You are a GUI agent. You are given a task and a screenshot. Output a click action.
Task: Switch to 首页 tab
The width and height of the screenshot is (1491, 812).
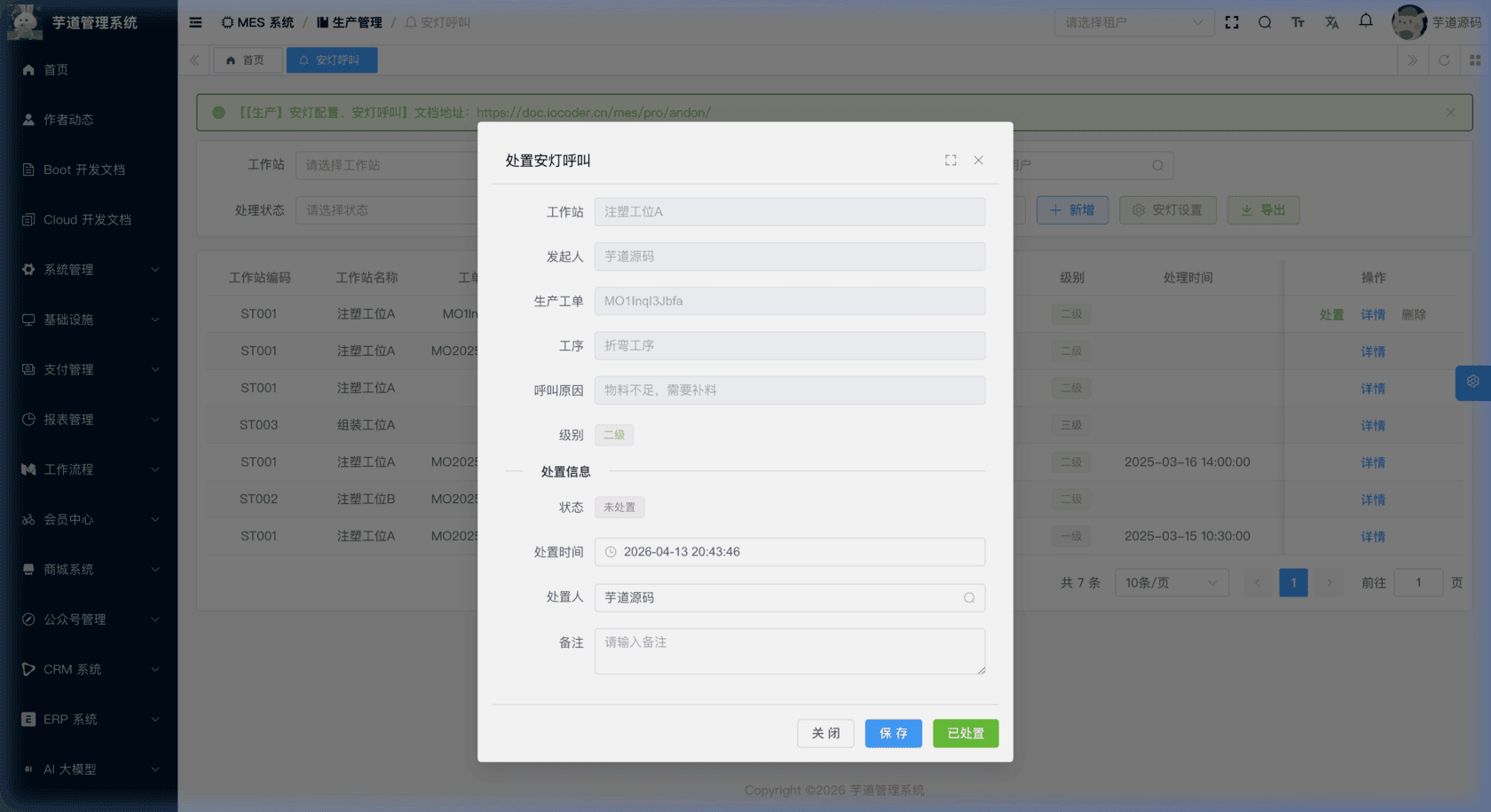click(246, 60)
